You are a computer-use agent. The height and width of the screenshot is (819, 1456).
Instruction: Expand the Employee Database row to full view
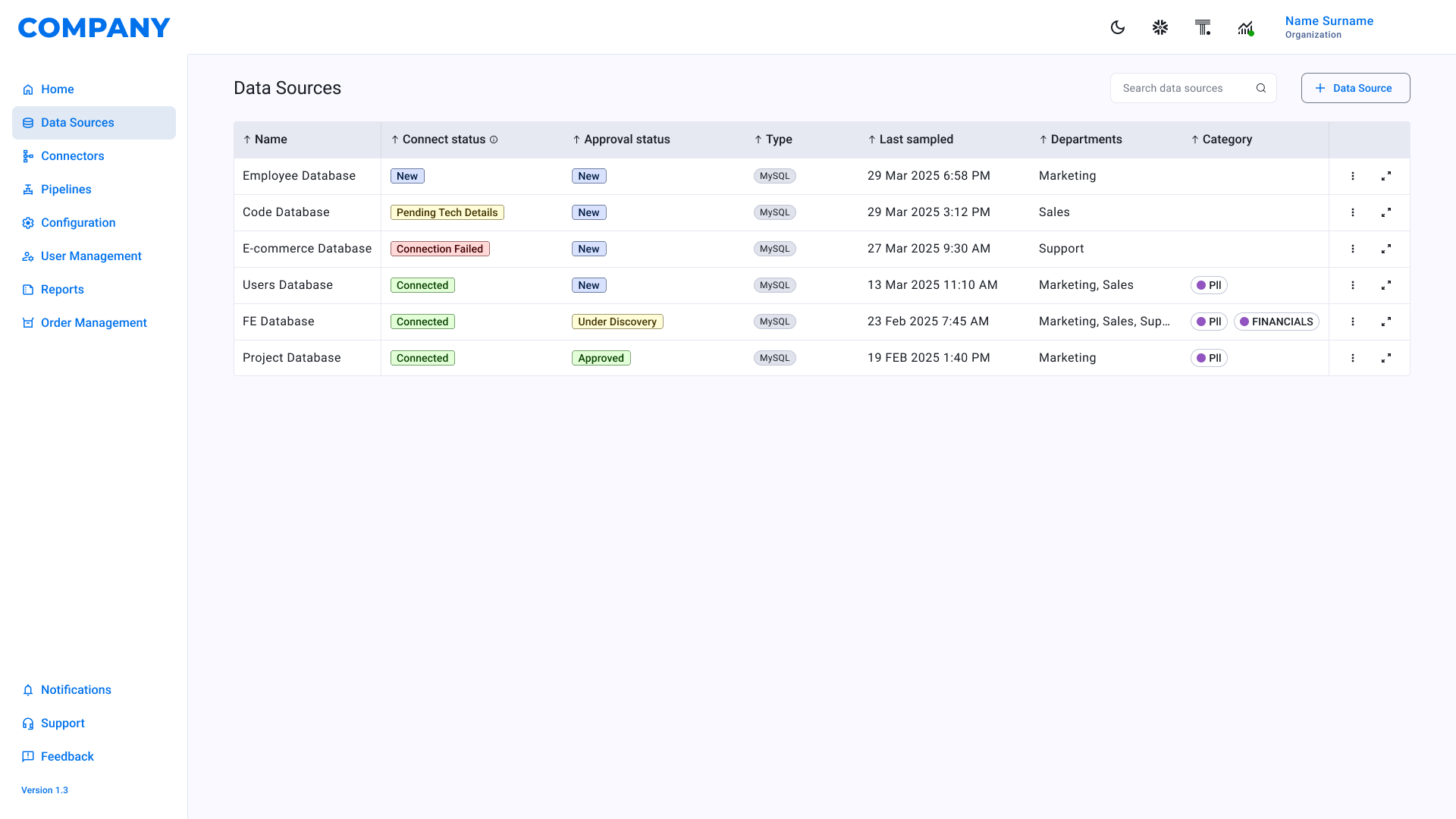tap(1386, 176)
